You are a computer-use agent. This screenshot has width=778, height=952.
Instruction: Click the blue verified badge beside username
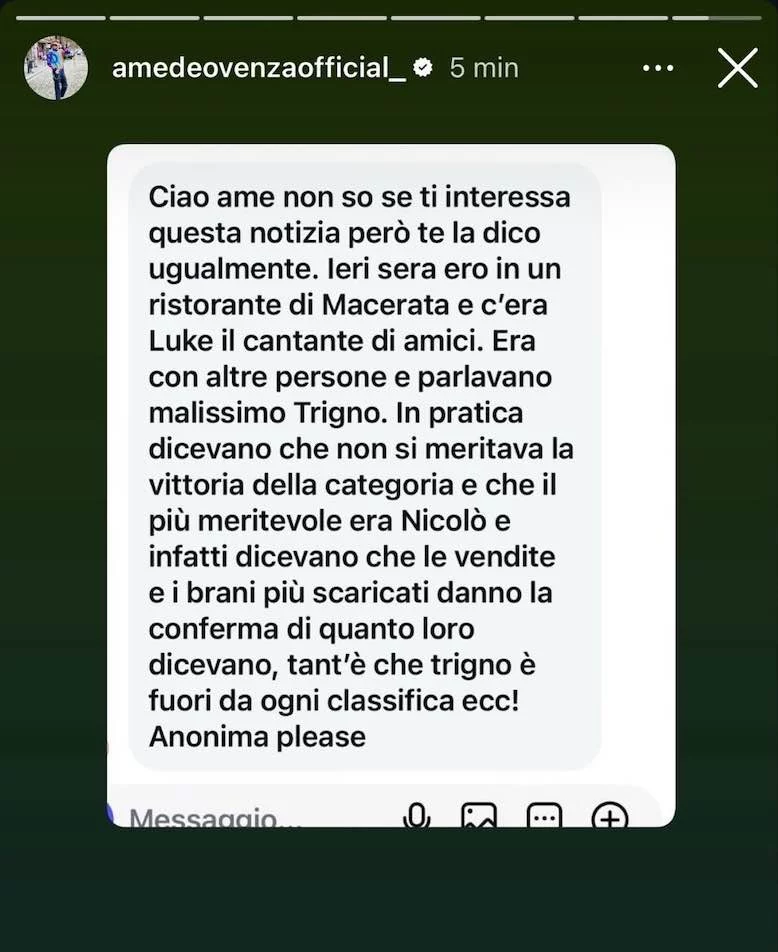coord(423,67)
